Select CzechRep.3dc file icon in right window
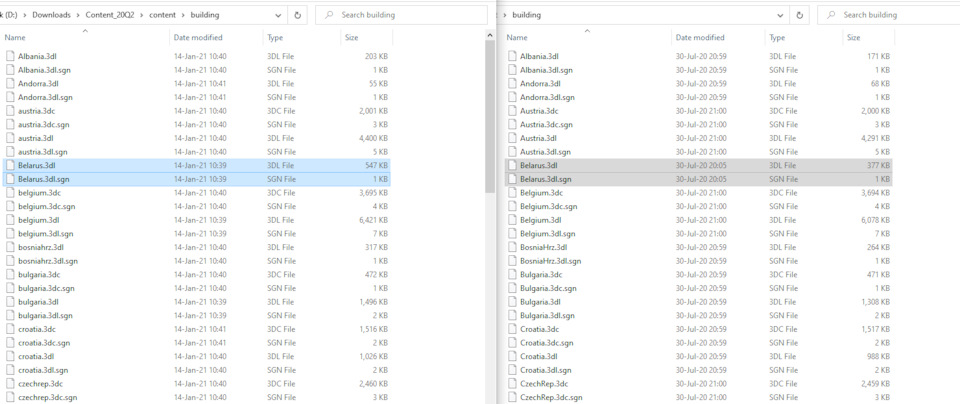This screenshot has width=960, height=404. (512, 383)
